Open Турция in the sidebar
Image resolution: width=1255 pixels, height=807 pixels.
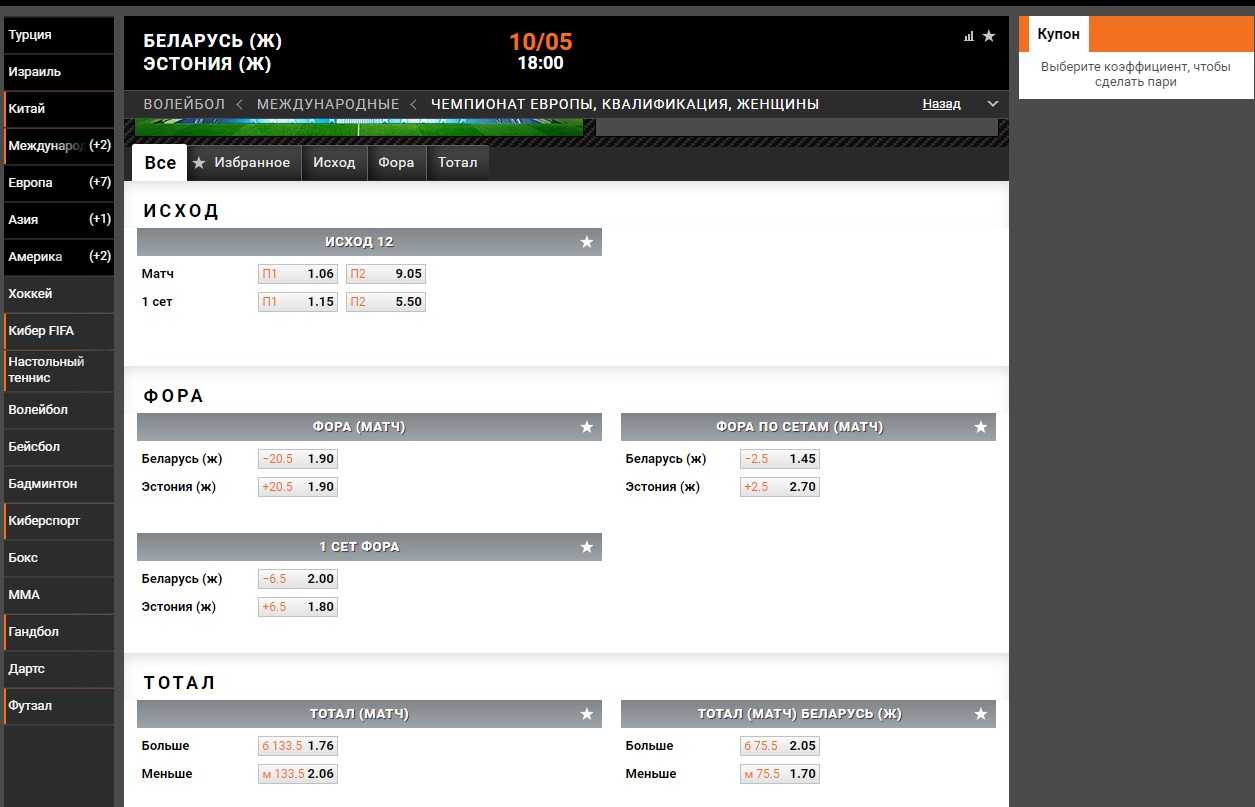click(x=59, y=35)
